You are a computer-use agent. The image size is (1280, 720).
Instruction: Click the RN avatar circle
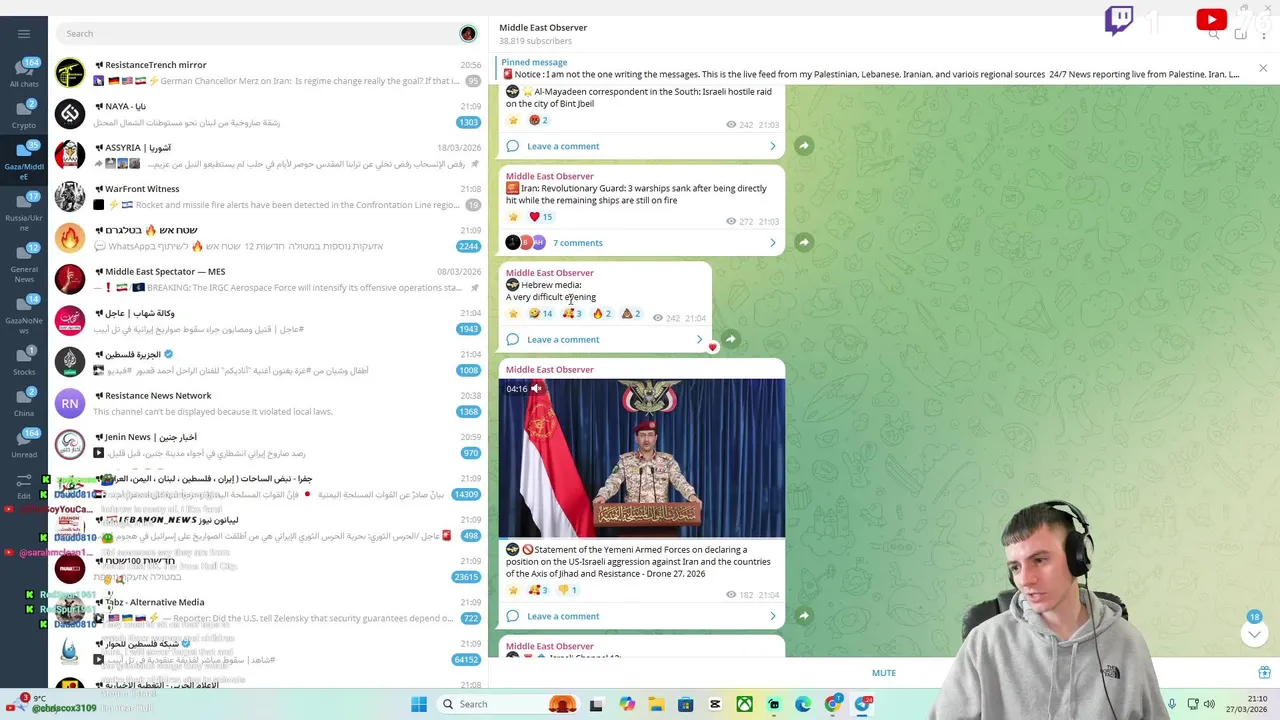pyautogui.click(x=70, y=403)
